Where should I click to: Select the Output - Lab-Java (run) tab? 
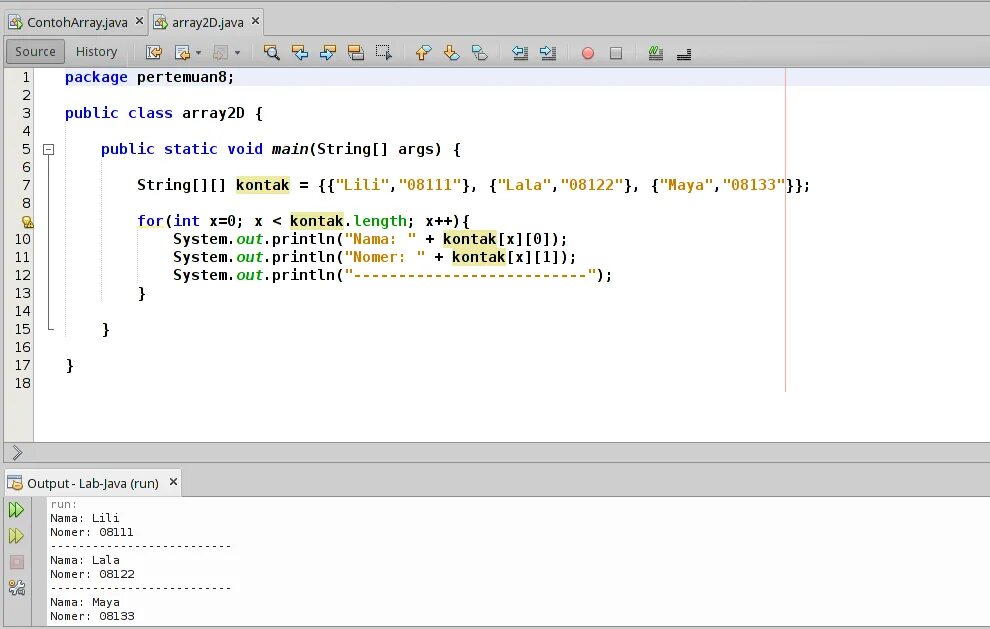coord(90,482)
